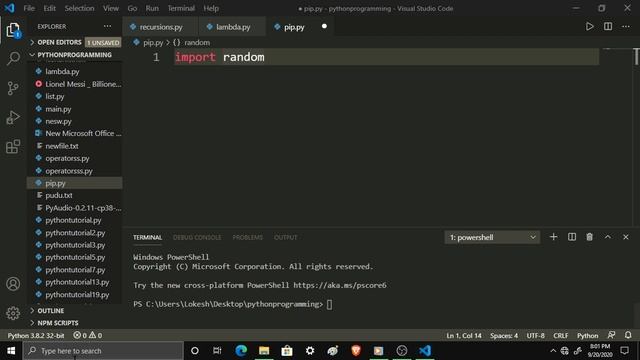Click Ln 1, Col 14 indicator
The height and width of the screenshot is (360, 640).
[464, 336]
